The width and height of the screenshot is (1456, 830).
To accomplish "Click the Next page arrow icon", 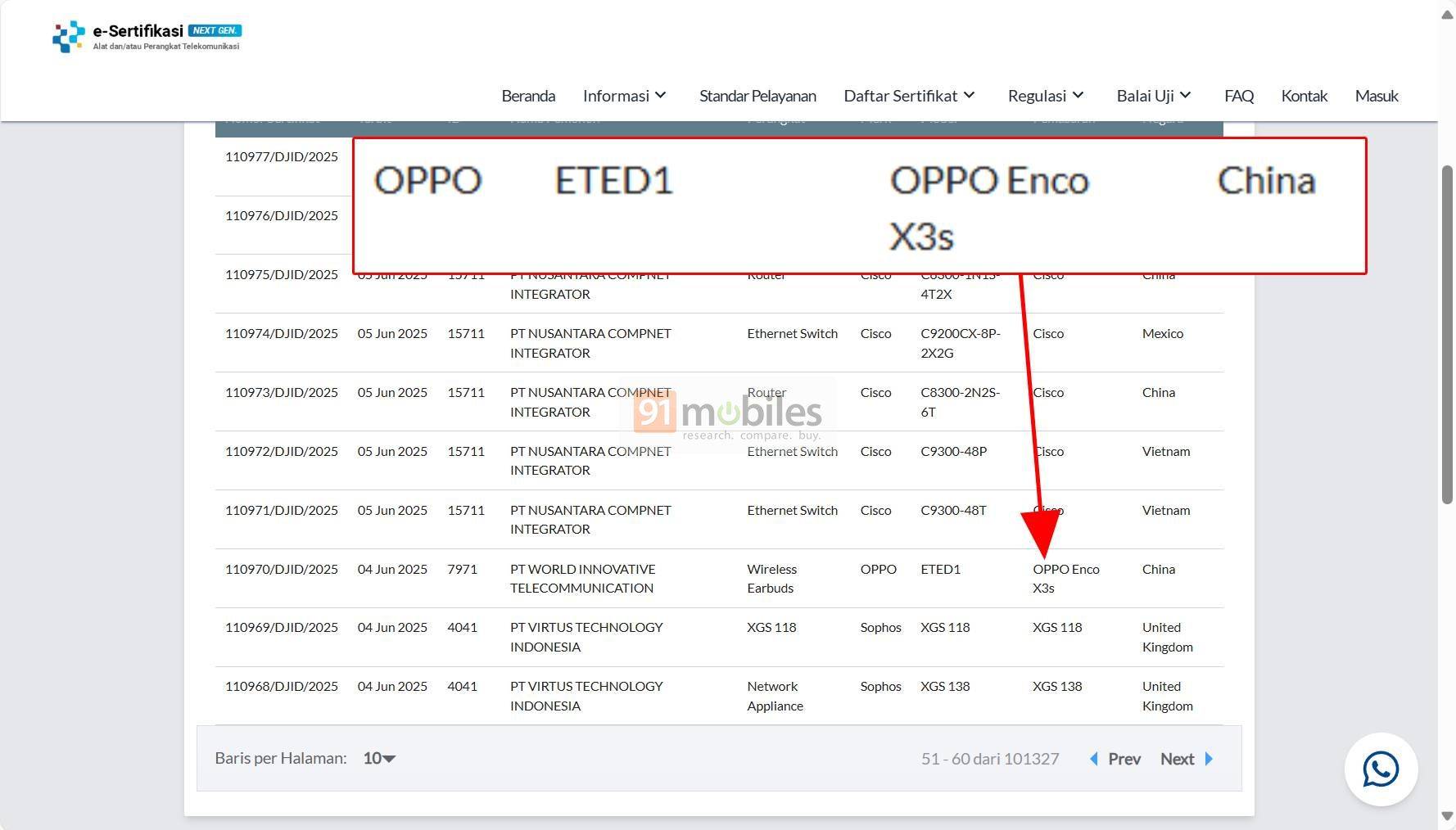I will 1209,759.
